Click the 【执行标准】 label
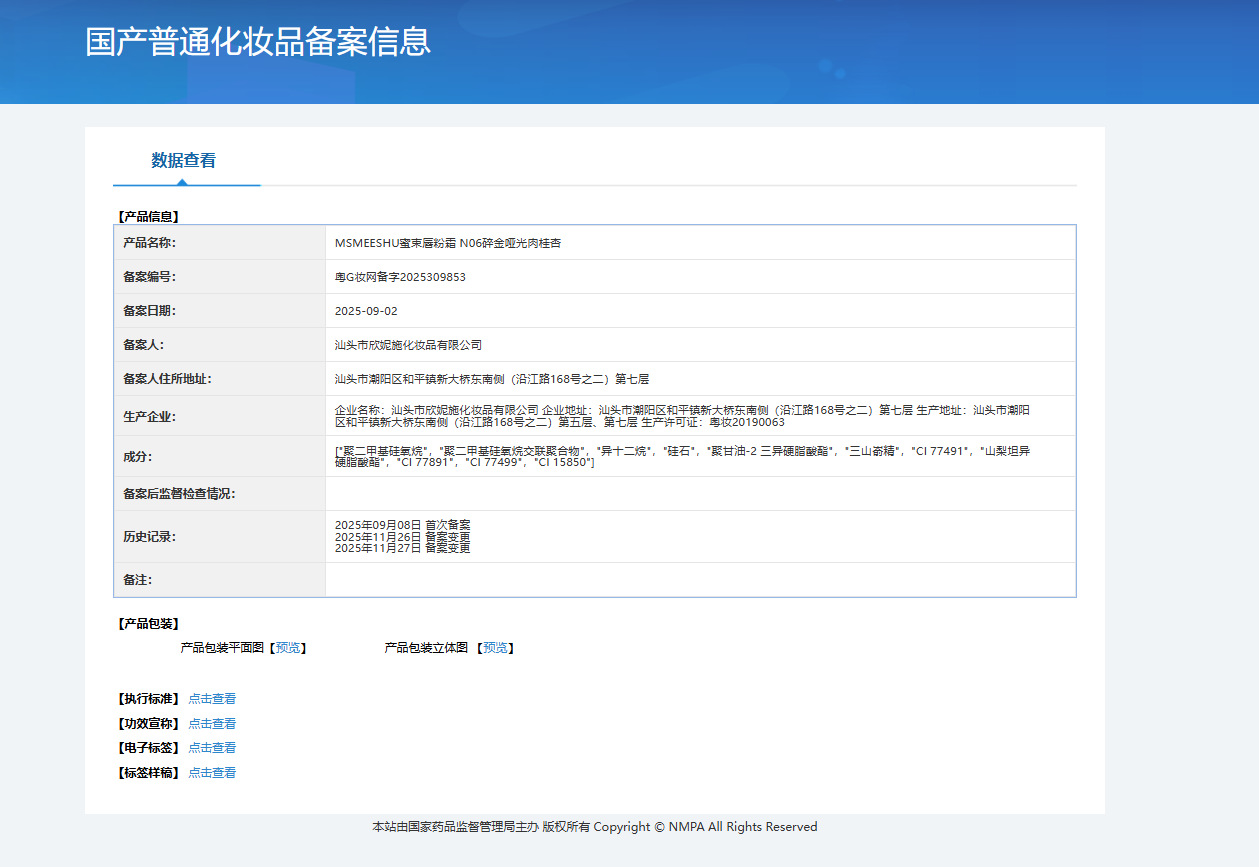The image size is (1259, 867). (x=148, y=699)
